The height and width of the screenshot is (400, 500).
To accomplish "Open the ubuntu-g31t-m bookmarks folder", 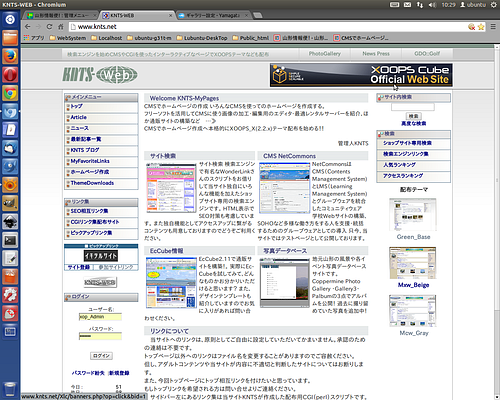I will pos(149,38).
